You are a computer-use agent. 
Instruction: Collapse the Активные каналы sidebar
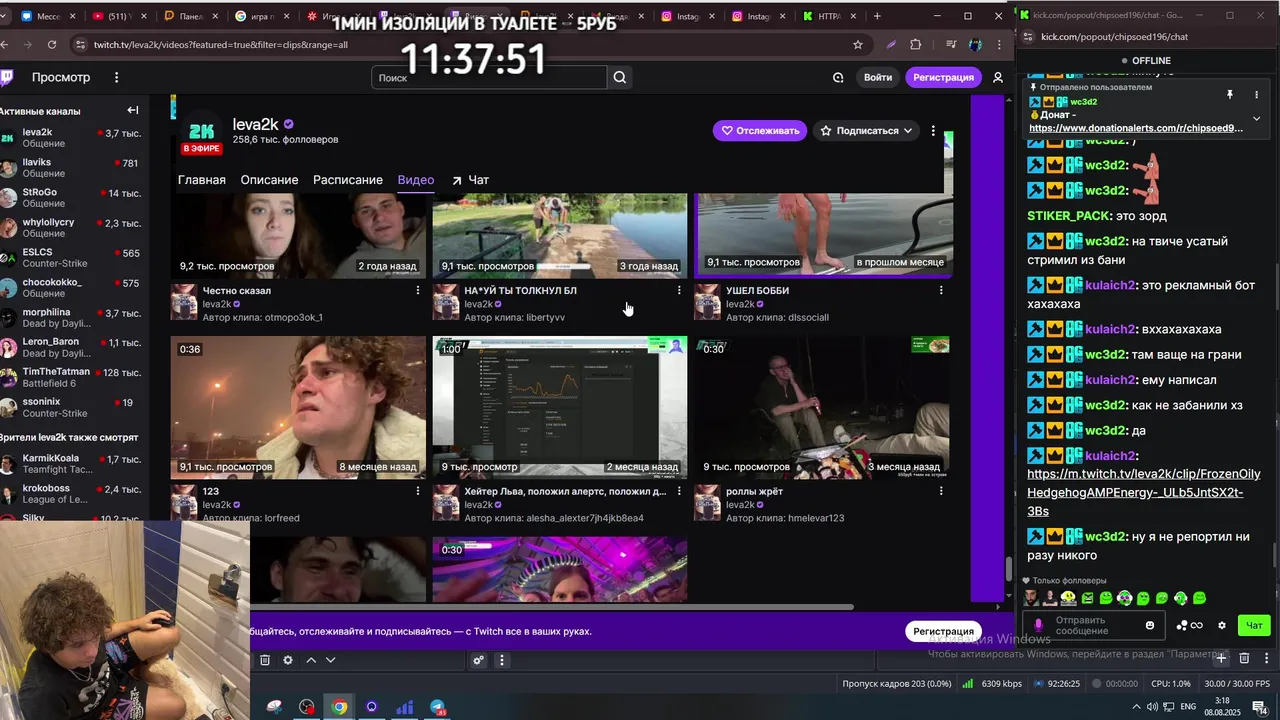click(x=133, y=110)
